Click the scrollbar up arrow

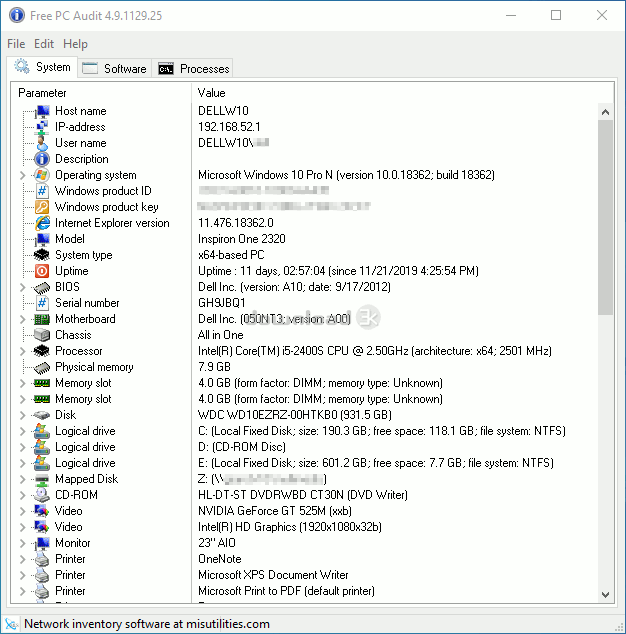605,112
